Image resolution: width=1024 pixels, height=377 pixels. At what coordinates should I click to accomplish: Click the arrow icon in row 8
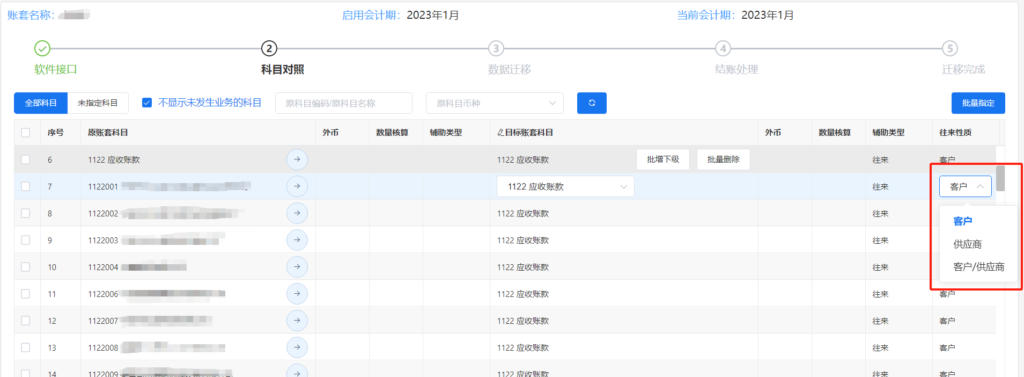coord(297,213)
